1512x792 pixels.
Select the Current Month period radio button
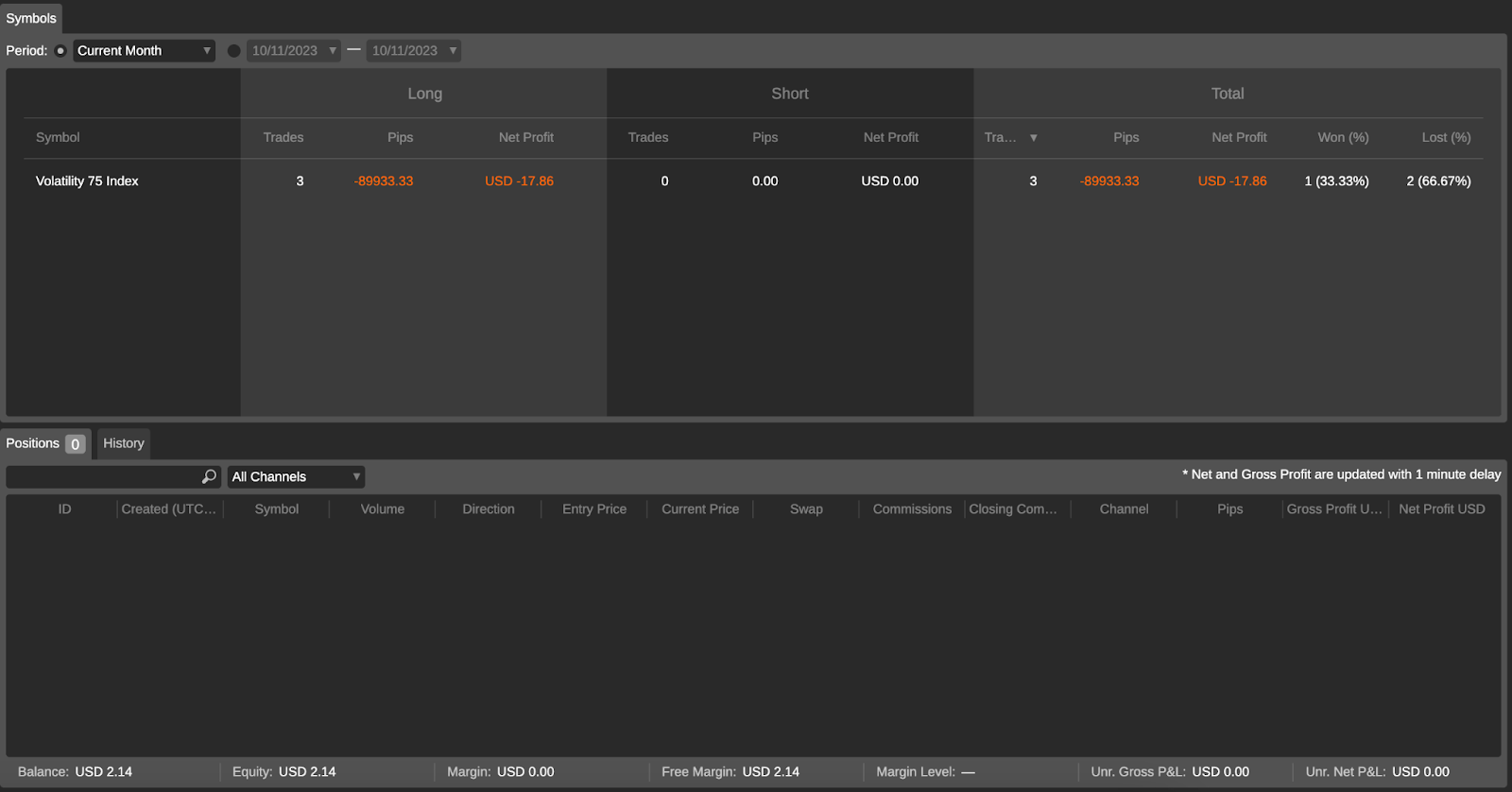tap(60, 51)
